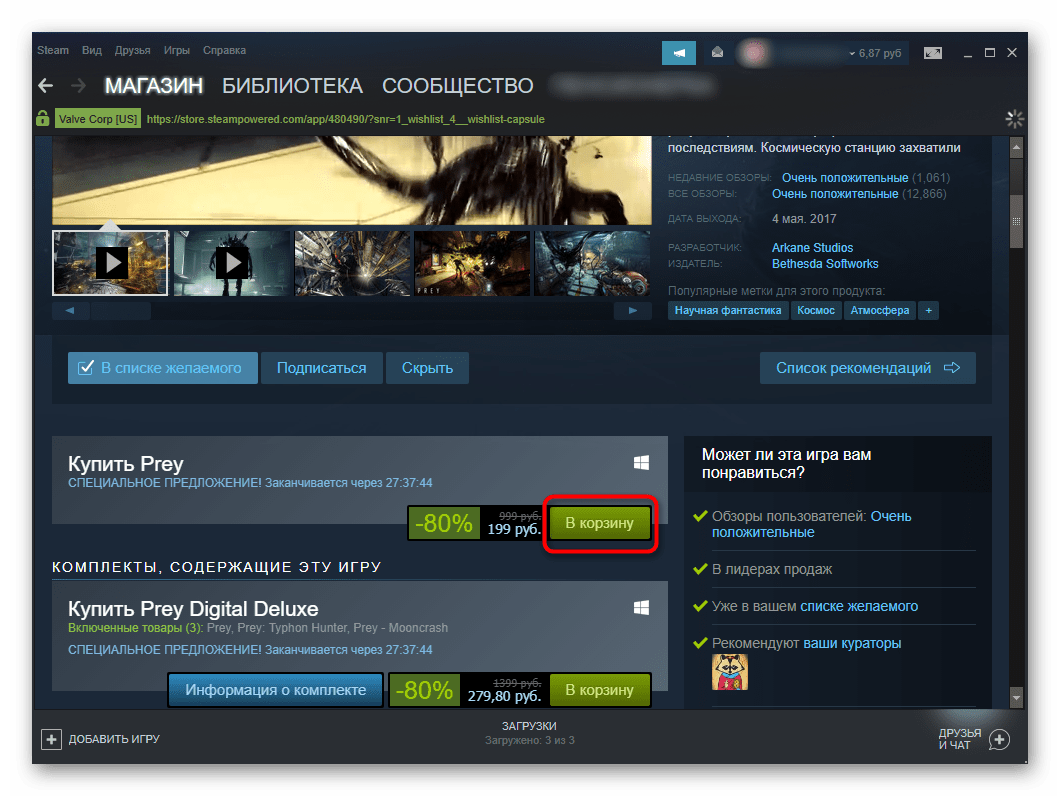Open account wallet dropdown 6,87 руб
1060x796 pixels.
click(x=876, y=53)
